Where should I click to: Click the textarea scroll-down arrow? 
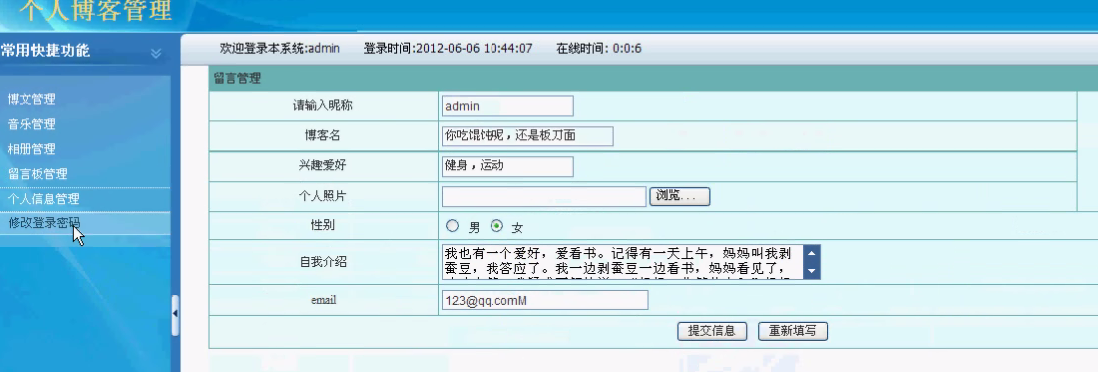point(812,270)
